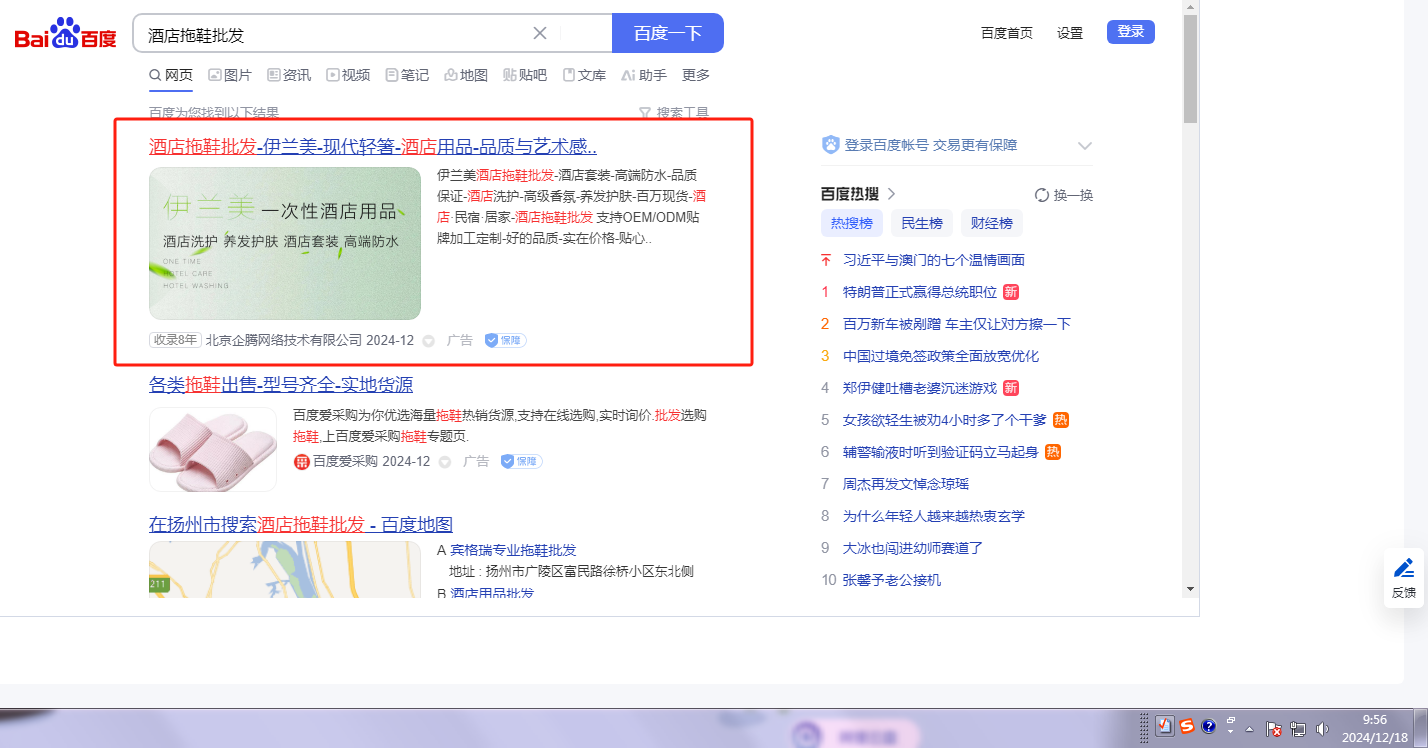Show hidden tray icons arrow
1428x748 pixels.
click(x=1249, y=728)
